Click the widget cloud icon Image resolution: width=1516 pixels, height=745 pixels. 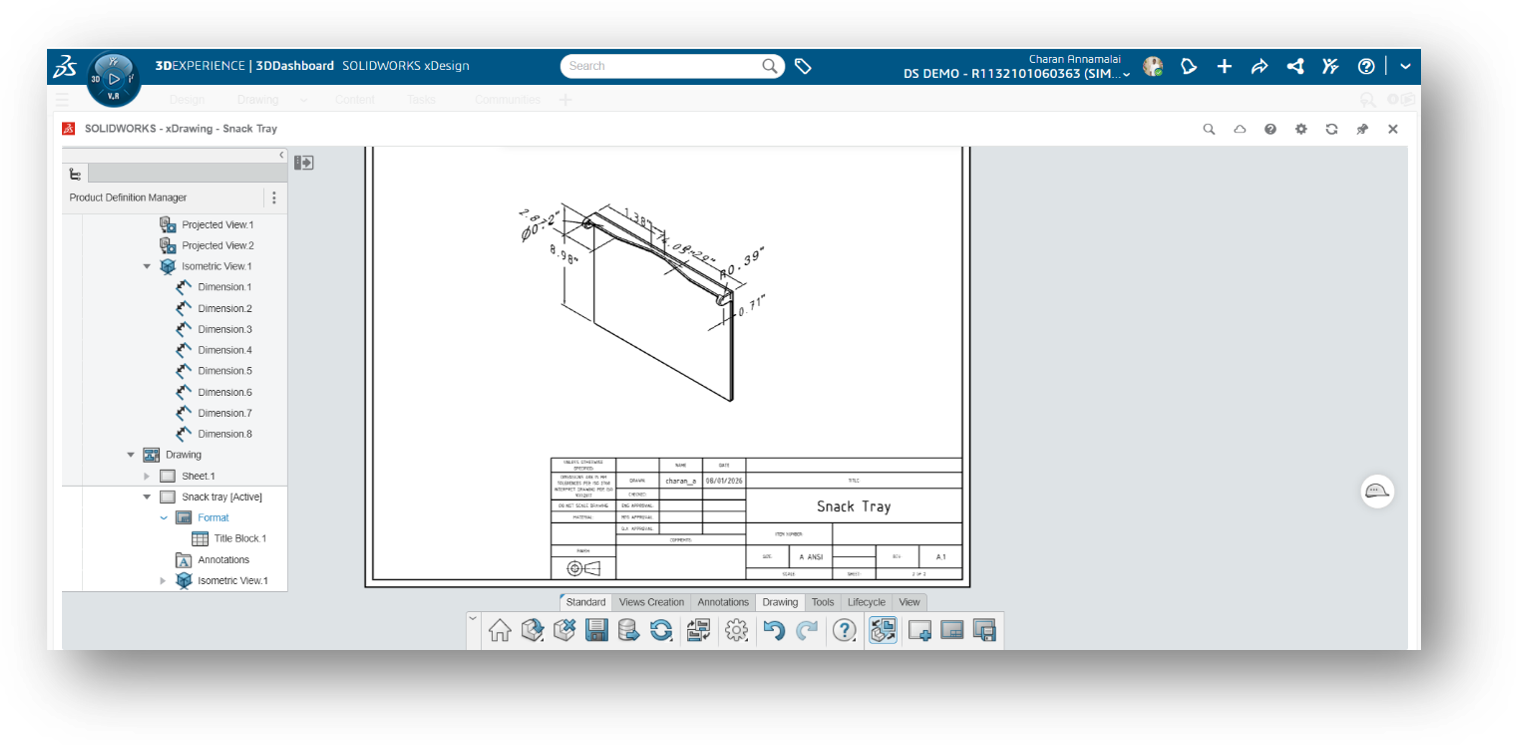pos(1240,129)
